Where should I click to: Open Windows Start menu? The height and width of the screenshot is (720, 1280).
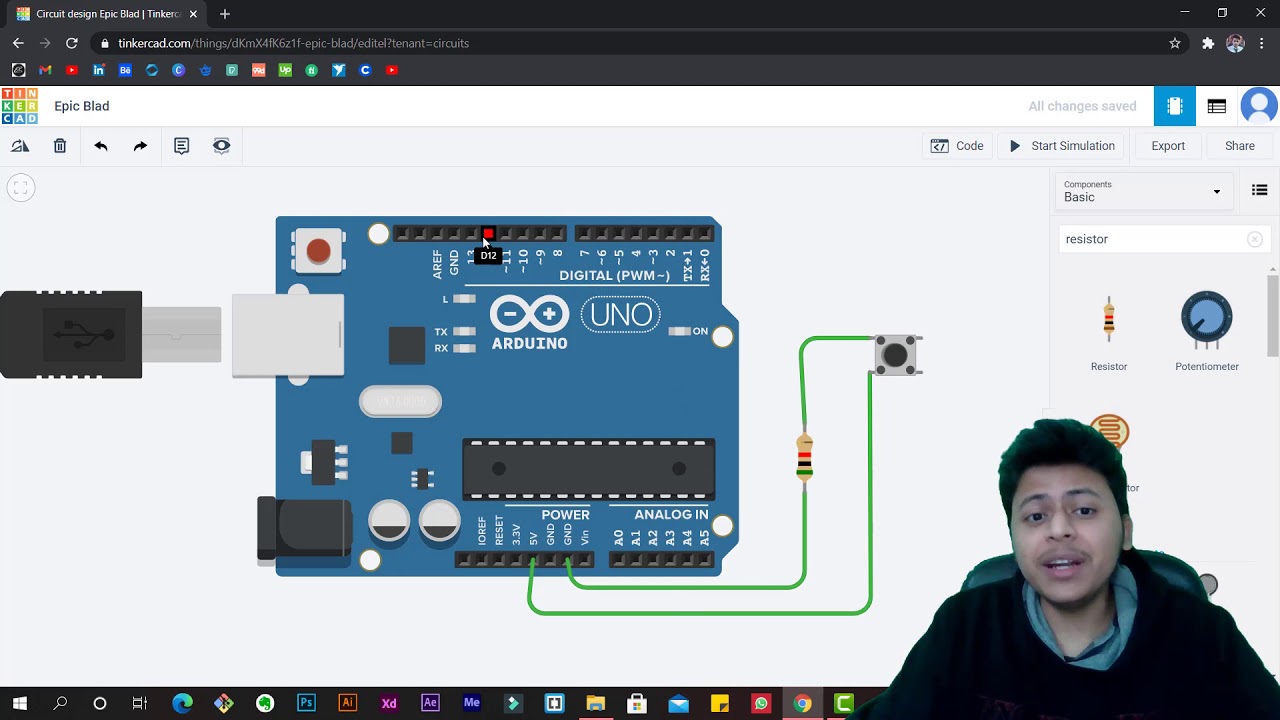[19, 703]
